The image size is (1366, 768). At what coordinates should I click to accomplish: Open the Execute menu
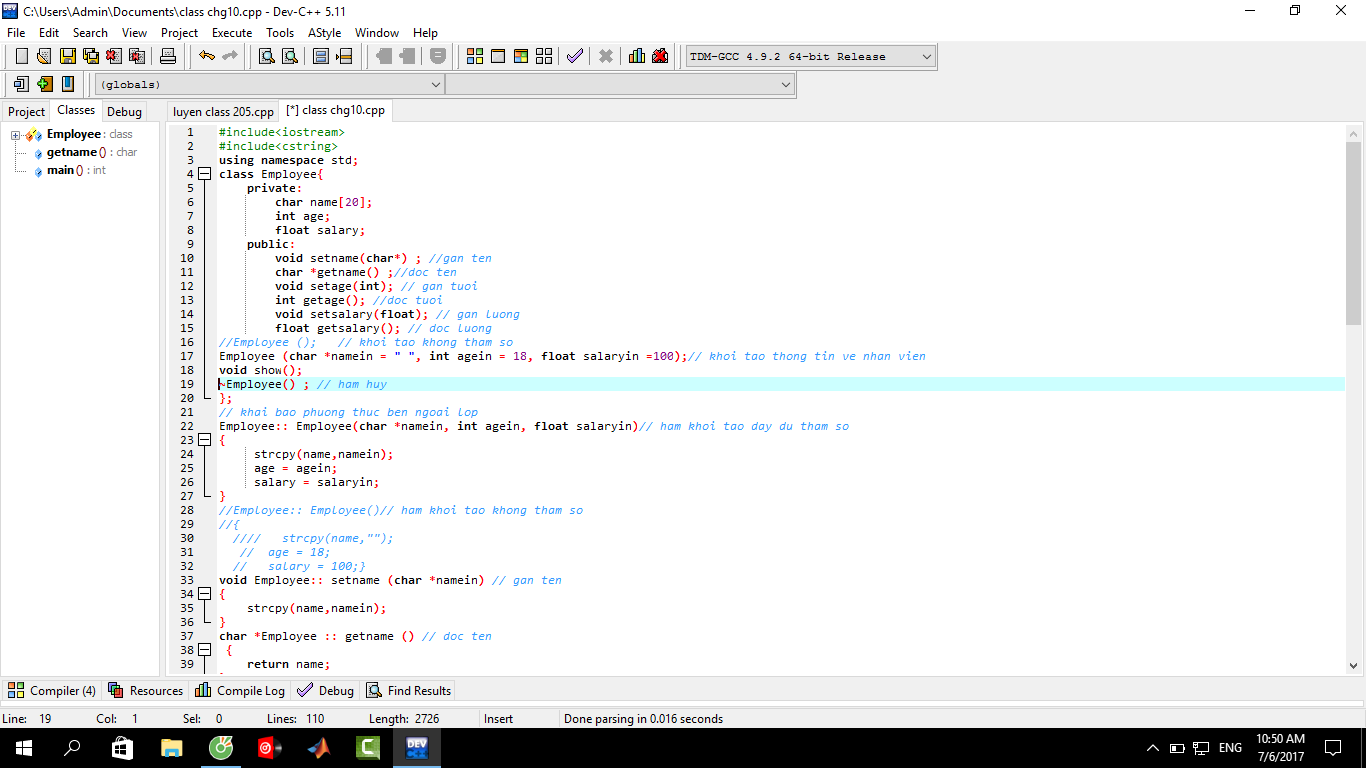[231, 33]
